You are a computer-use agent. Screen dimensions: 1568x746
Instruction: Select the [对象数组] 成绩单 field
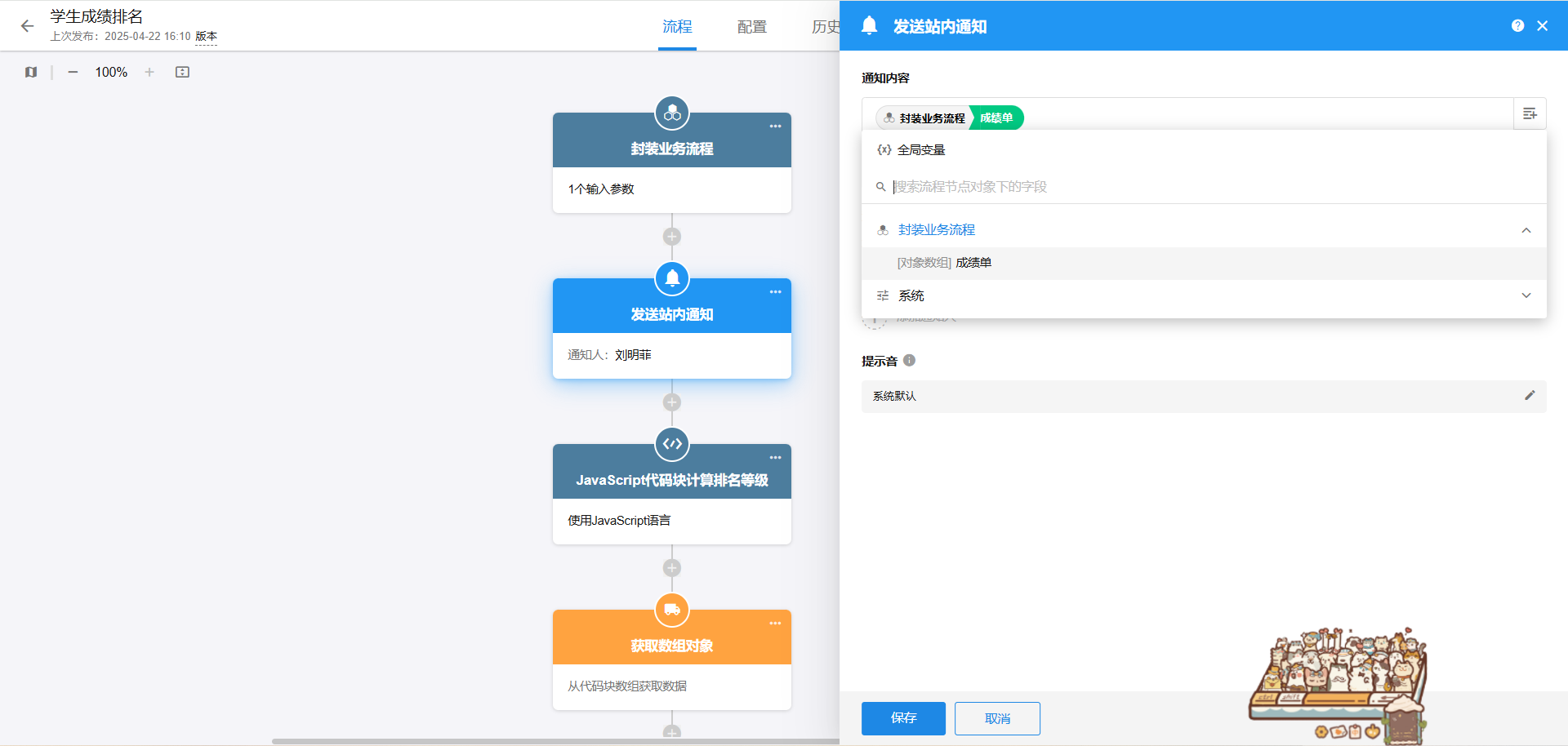944,263
